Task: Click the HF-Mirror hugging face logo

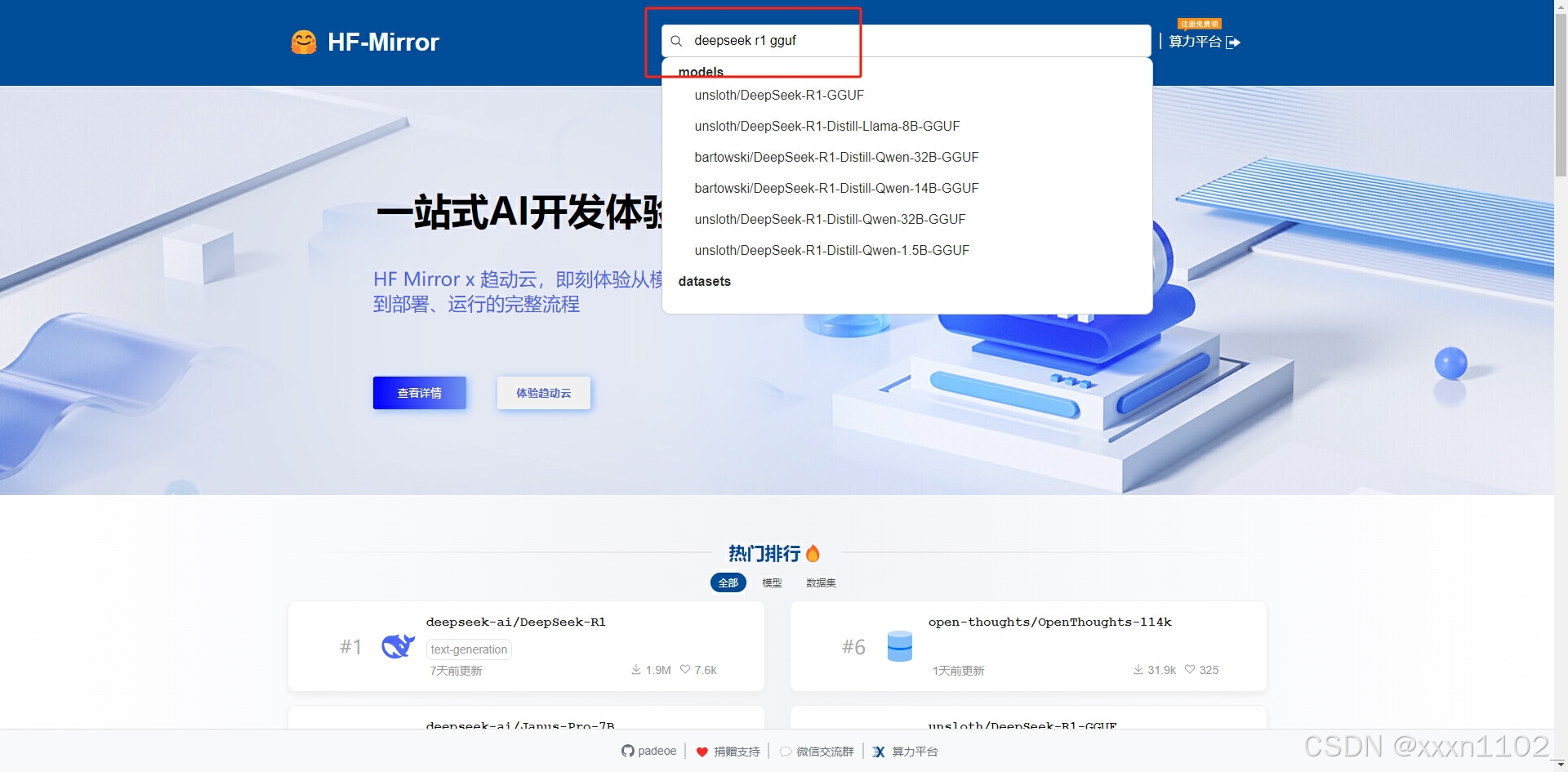Action: [304, 42]
